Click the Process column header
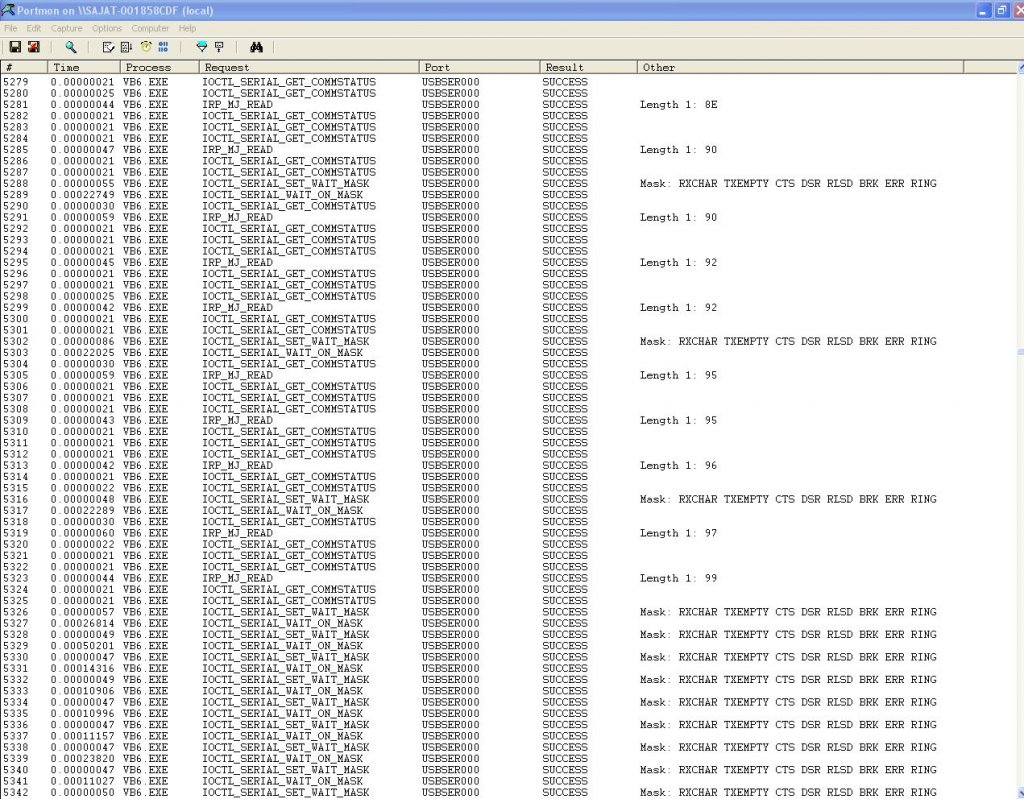The width and height of the screenshot is (1024, 799). pos(159,67)
